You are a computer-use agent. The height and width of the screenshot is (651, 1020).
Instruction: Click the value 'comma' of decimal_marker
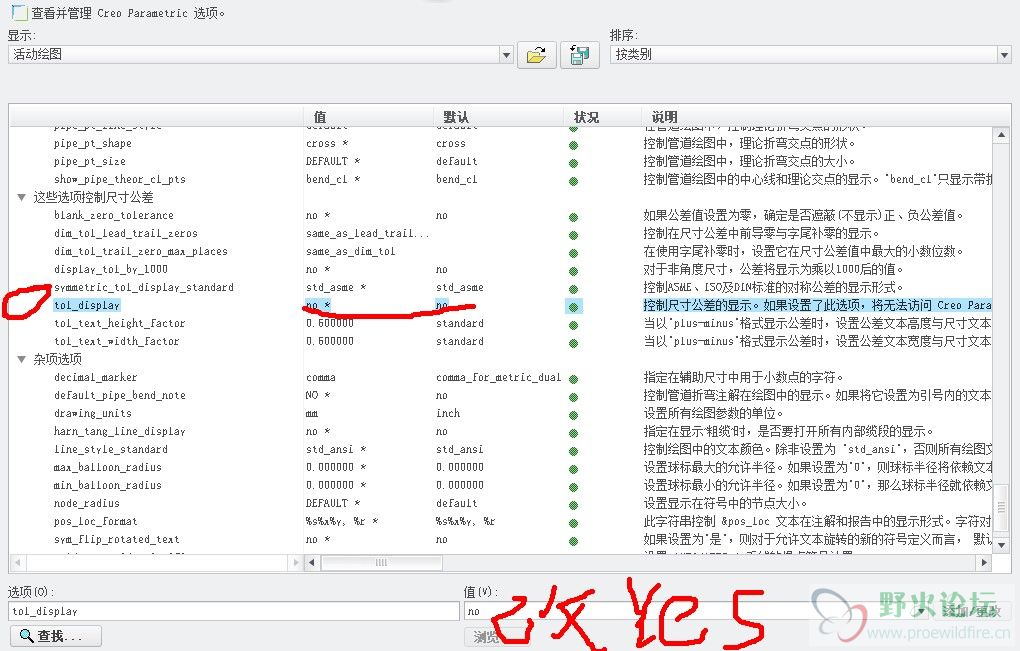click(321, 377)
